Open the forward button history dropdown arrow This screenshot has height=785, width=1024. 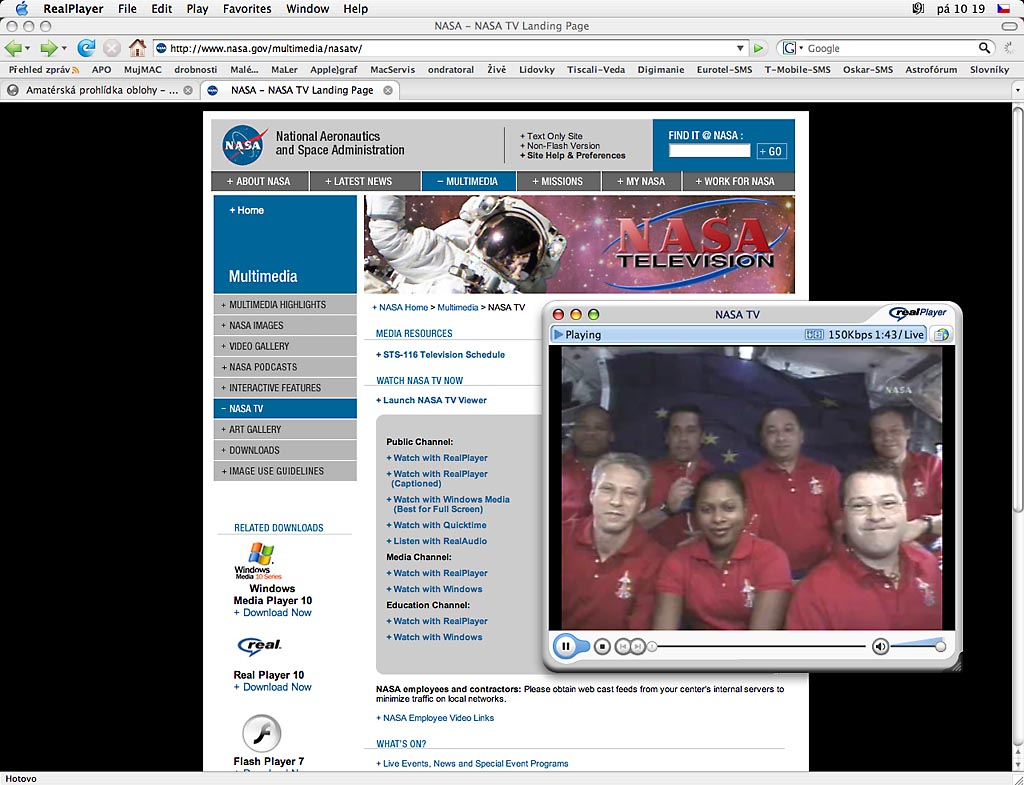64,48
